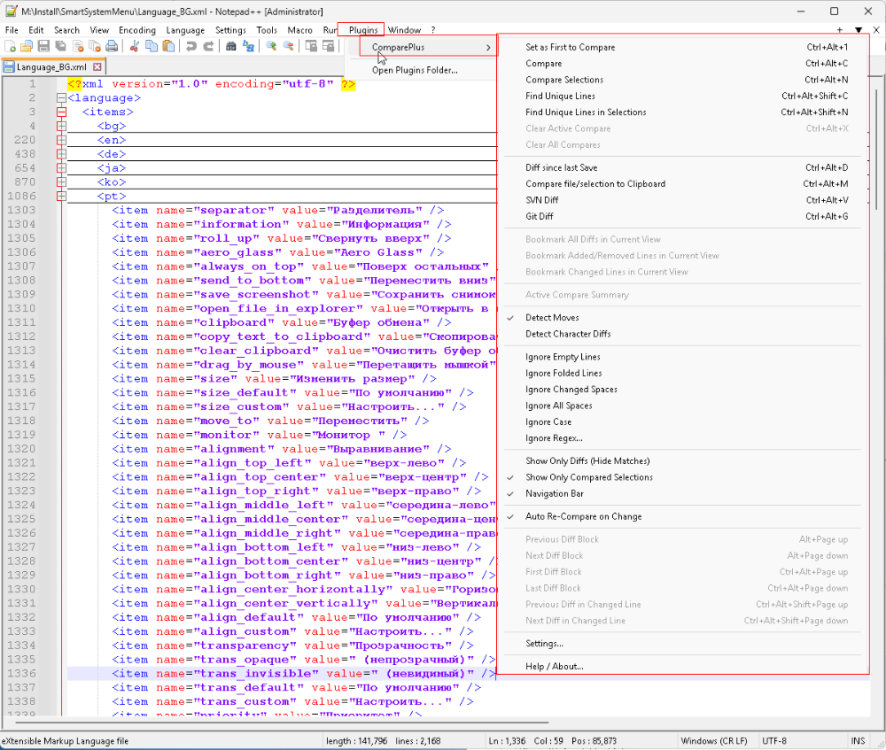Viewport: 886px width, 750px height.
Task: Open the ComparePlus submenu
Action: click(x=428, y=47)
